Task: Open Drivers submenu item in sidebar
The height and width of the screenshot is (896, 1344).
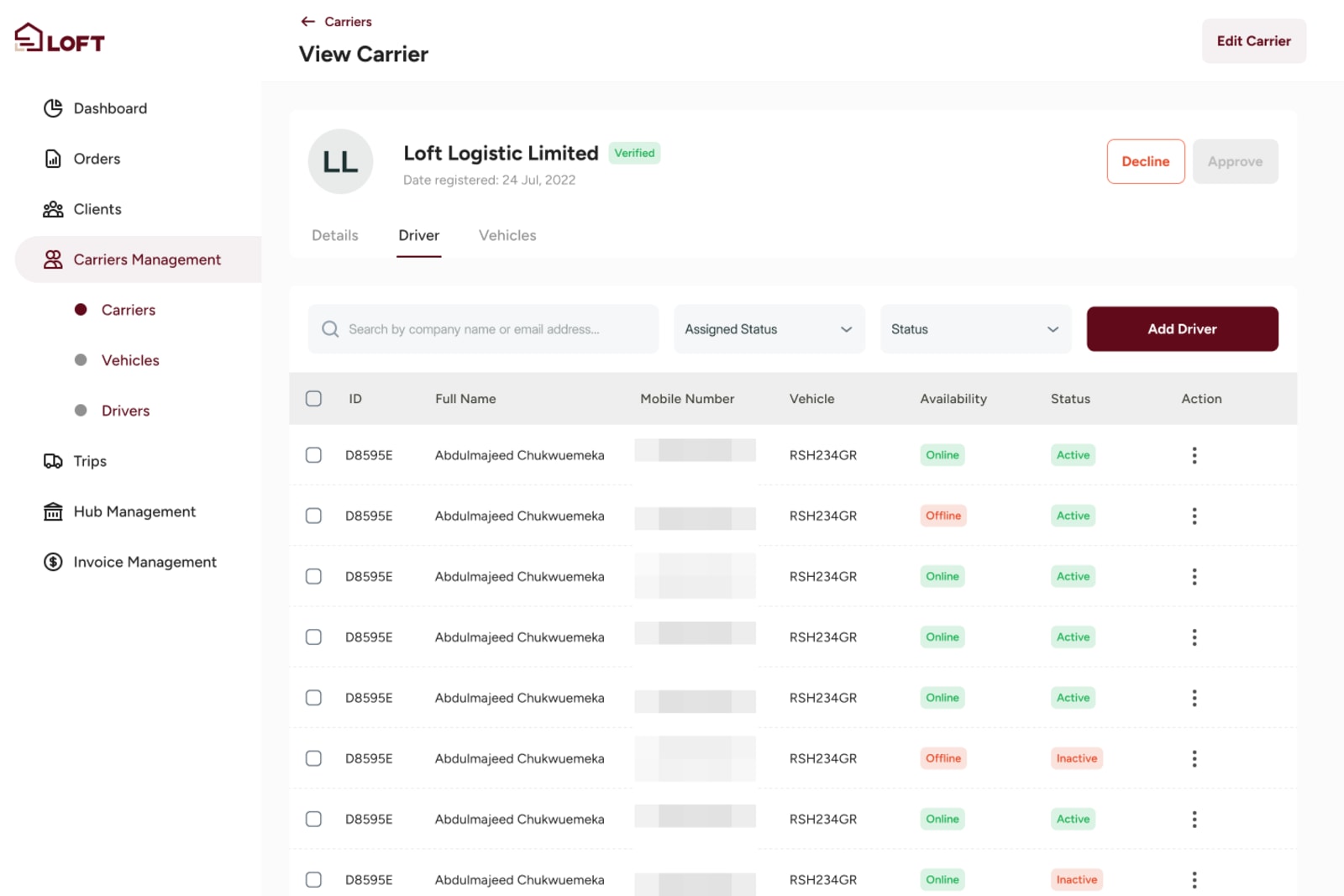Action: coord(126,411)
